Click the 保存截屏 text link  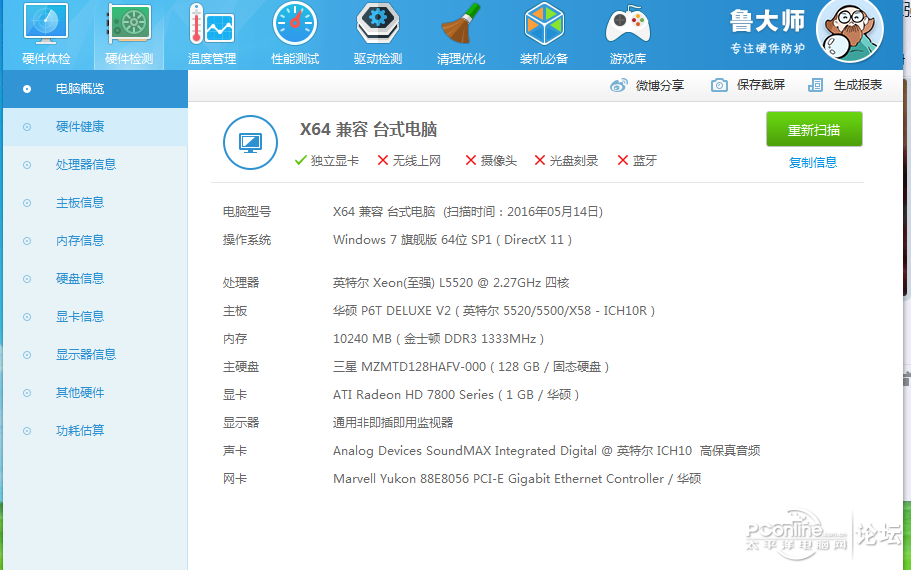coord(761,85)
